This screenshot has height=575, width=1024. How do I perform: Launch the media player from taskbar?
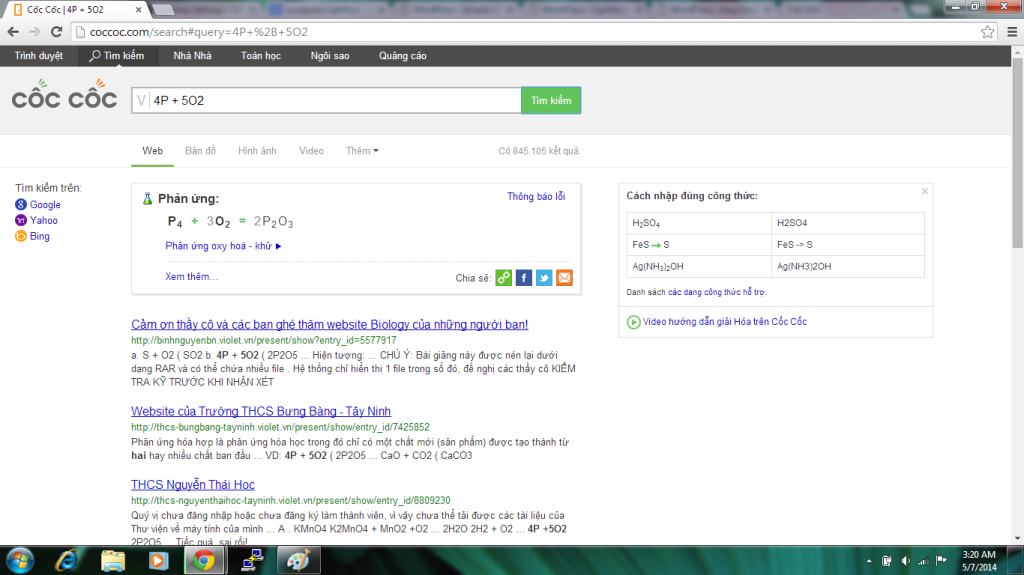tap(158, 561)
